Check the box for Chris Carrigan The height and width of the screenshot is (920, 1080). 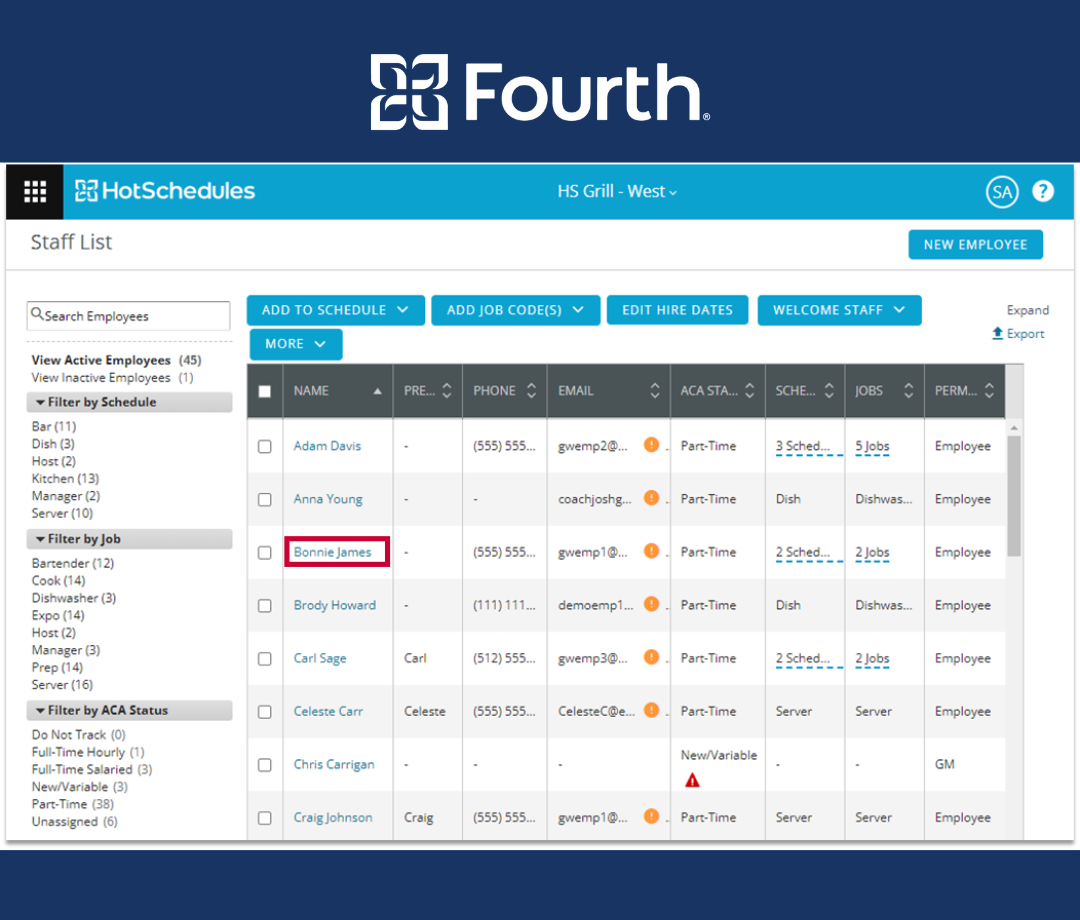click(x=264, y=764)
